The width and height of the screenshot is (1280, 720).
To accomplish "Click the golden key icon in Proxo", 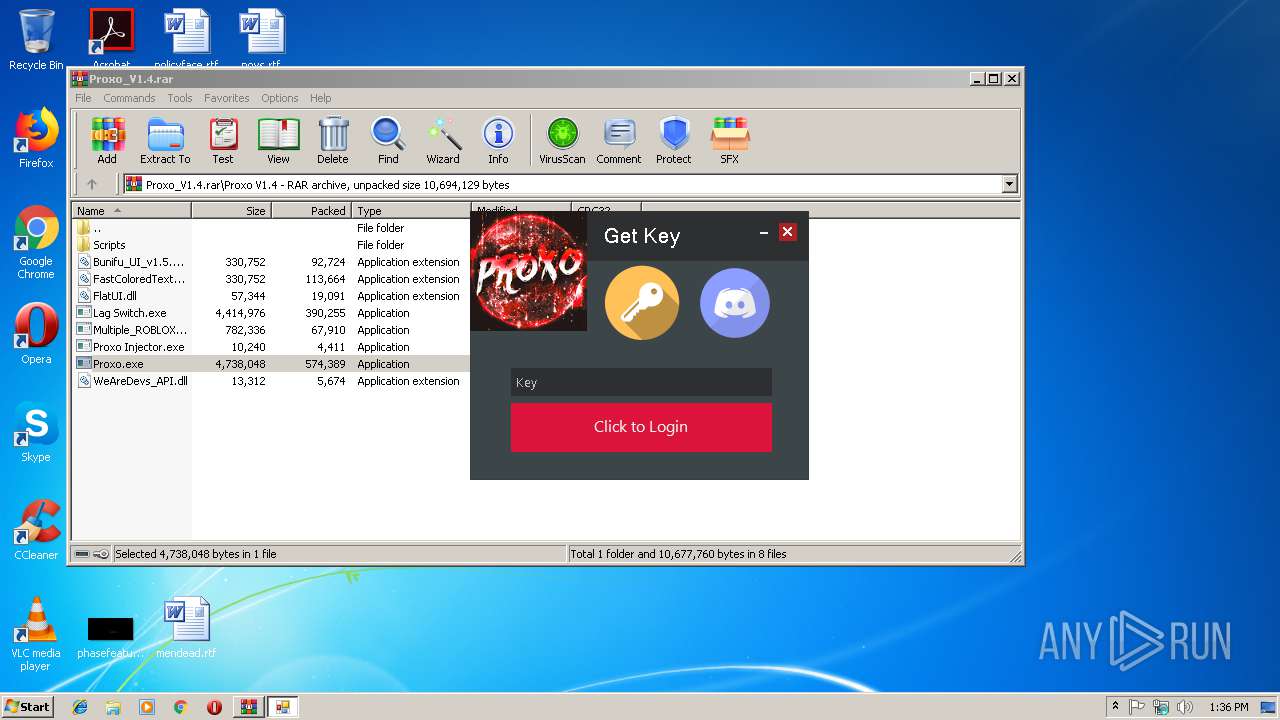I will click(x=642, y=303).
